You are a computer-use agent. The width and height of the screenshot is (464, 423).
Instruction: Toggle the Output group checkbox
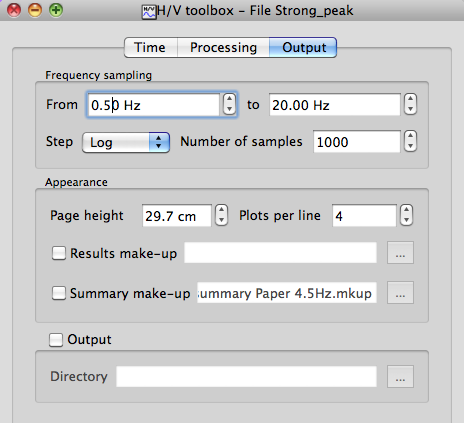pyautogui.click(x=56, y=340)
